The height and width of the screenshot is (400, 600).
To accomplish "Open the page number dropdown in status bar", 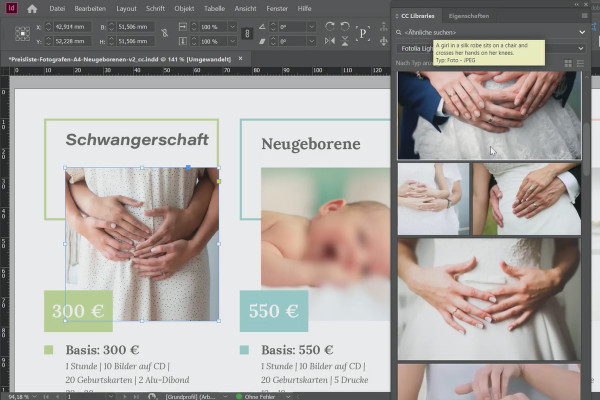I will coord(111,397).
